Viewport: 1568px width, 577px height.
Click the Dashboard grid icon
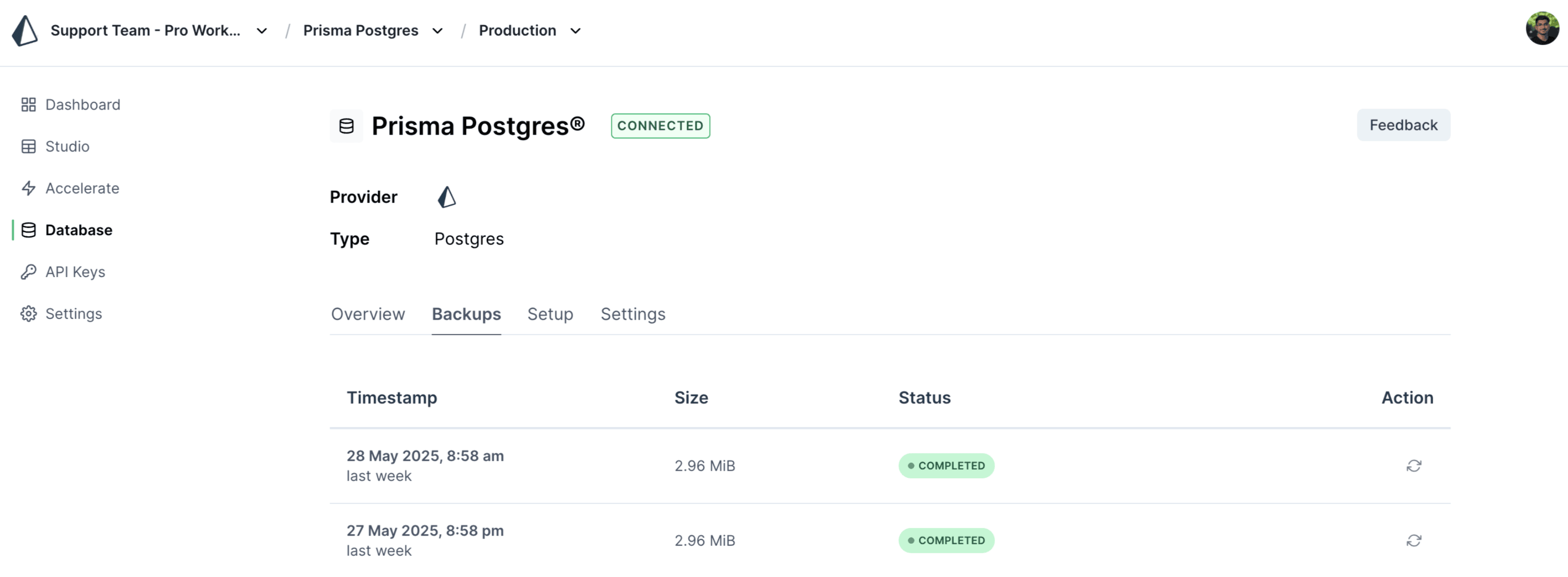[x=28, y=104]
